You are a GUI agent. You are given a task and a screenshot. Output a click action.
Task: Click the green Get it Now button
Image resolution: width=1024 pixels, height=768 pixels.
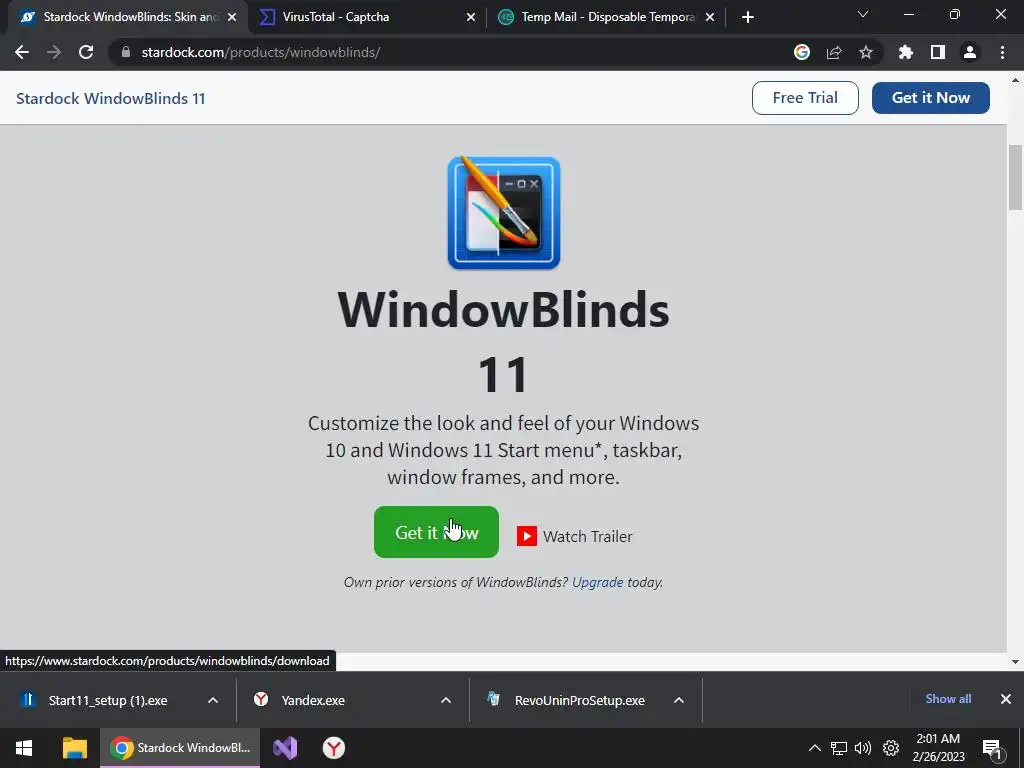coord(436,532)
